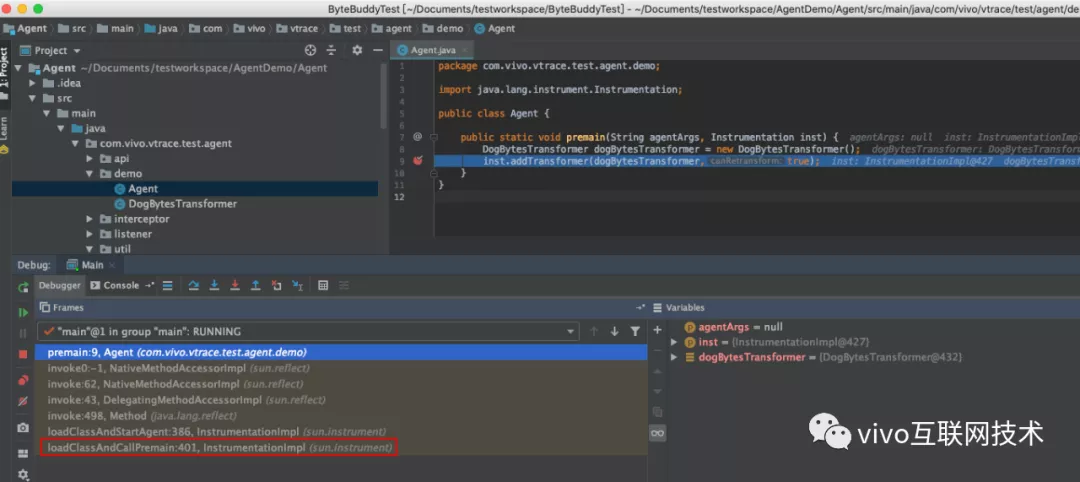Open Project panel gear settings

[x=357, y=50]
